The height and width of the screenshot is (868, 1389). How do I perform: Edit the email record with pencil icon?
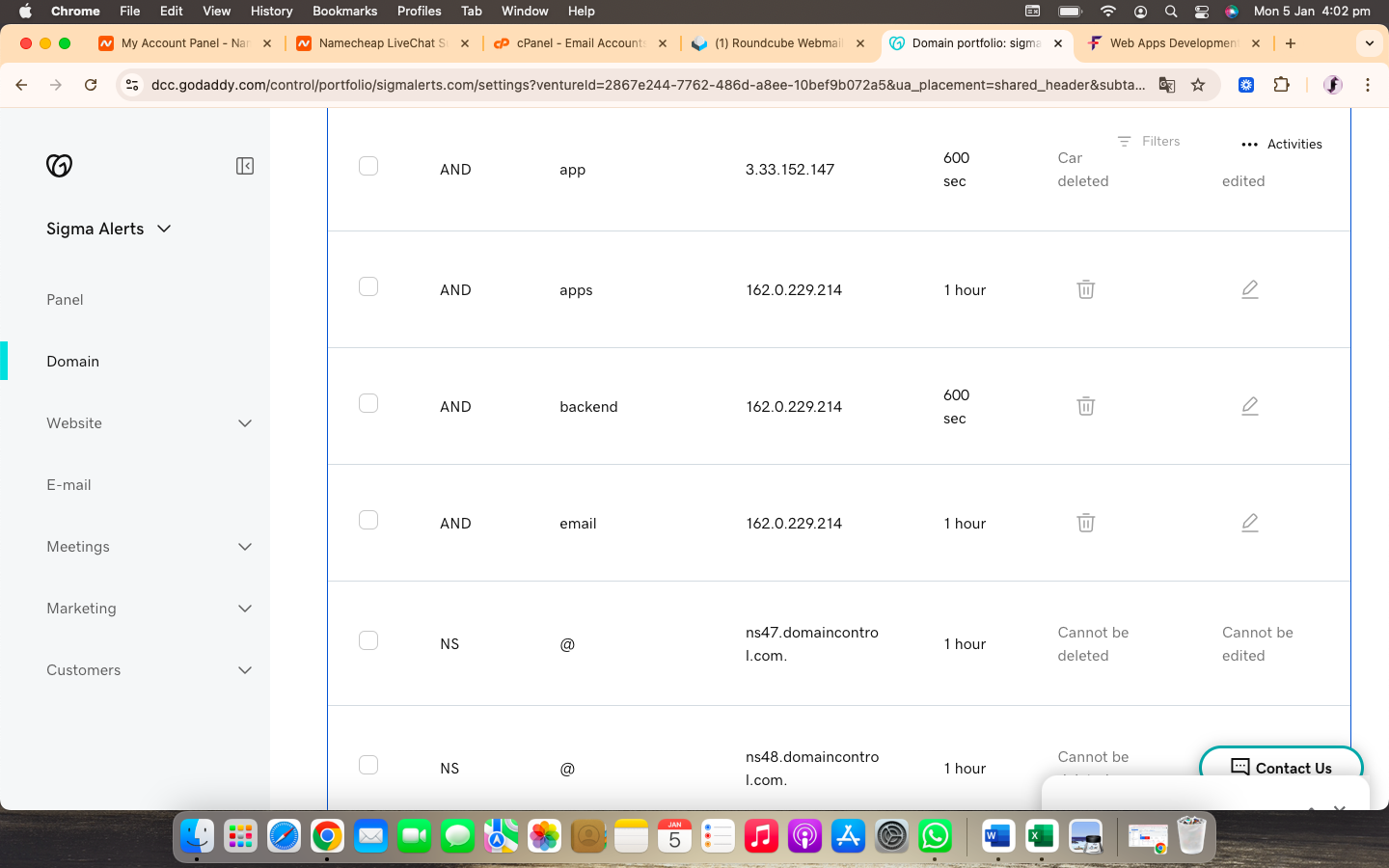[1249, 523]
